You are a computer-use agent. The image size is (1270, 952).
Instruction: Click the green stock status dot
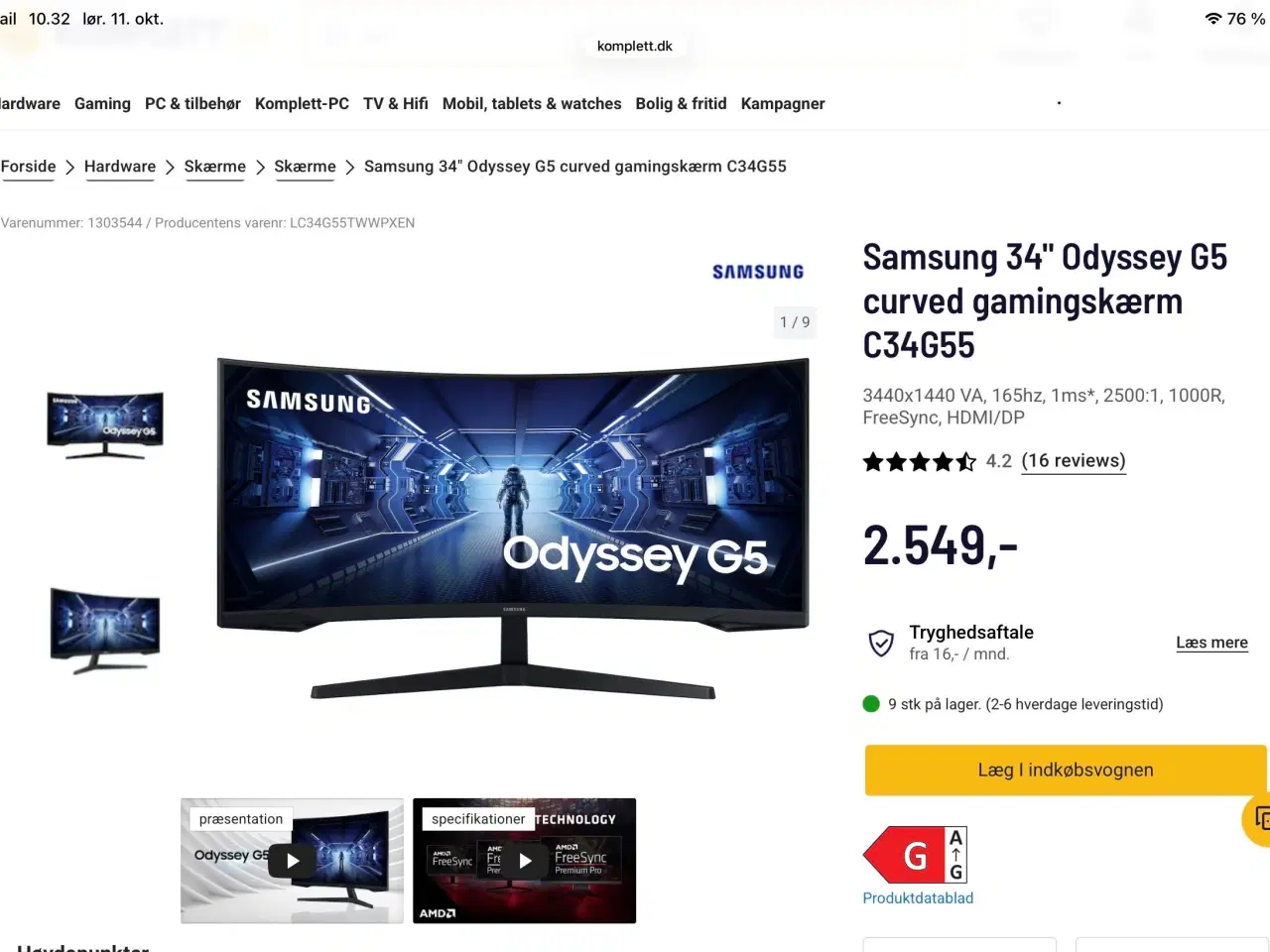[871, 704]
